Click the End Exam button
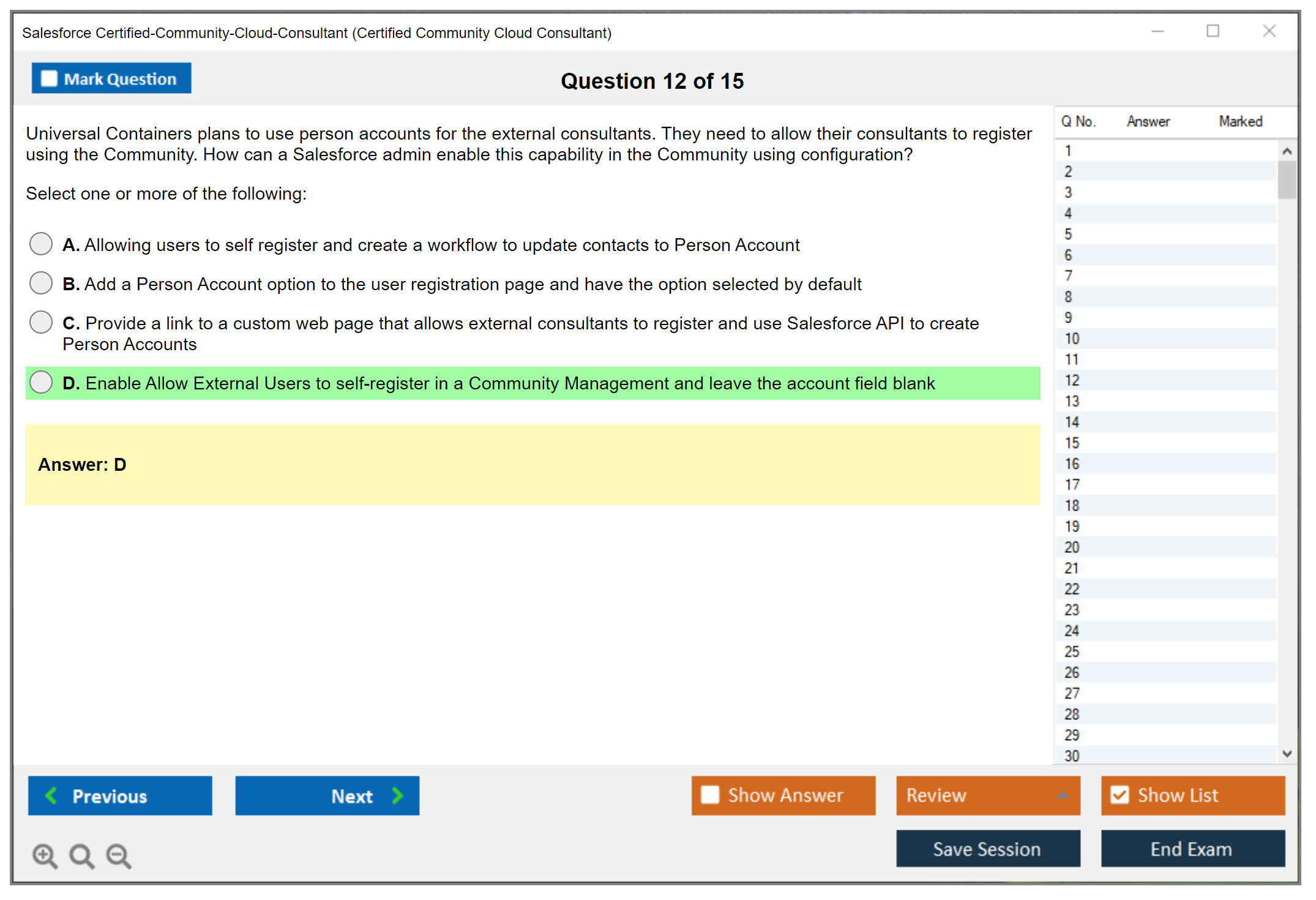The width and height of the screenshot is (1316, 900). point(1192,849)
